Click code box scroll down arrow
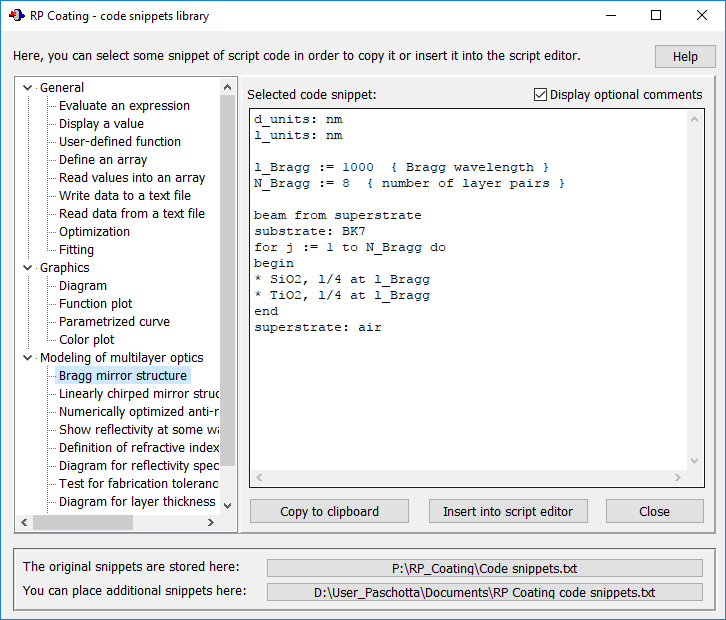This screenshot has height=620, width=726. click(x=694, y=461)
